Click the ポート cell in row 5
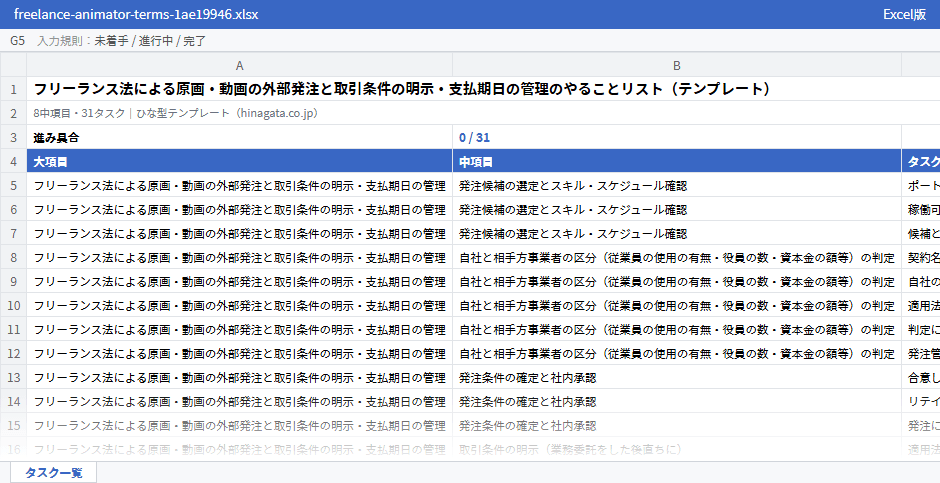 click(x=921, y=185)
